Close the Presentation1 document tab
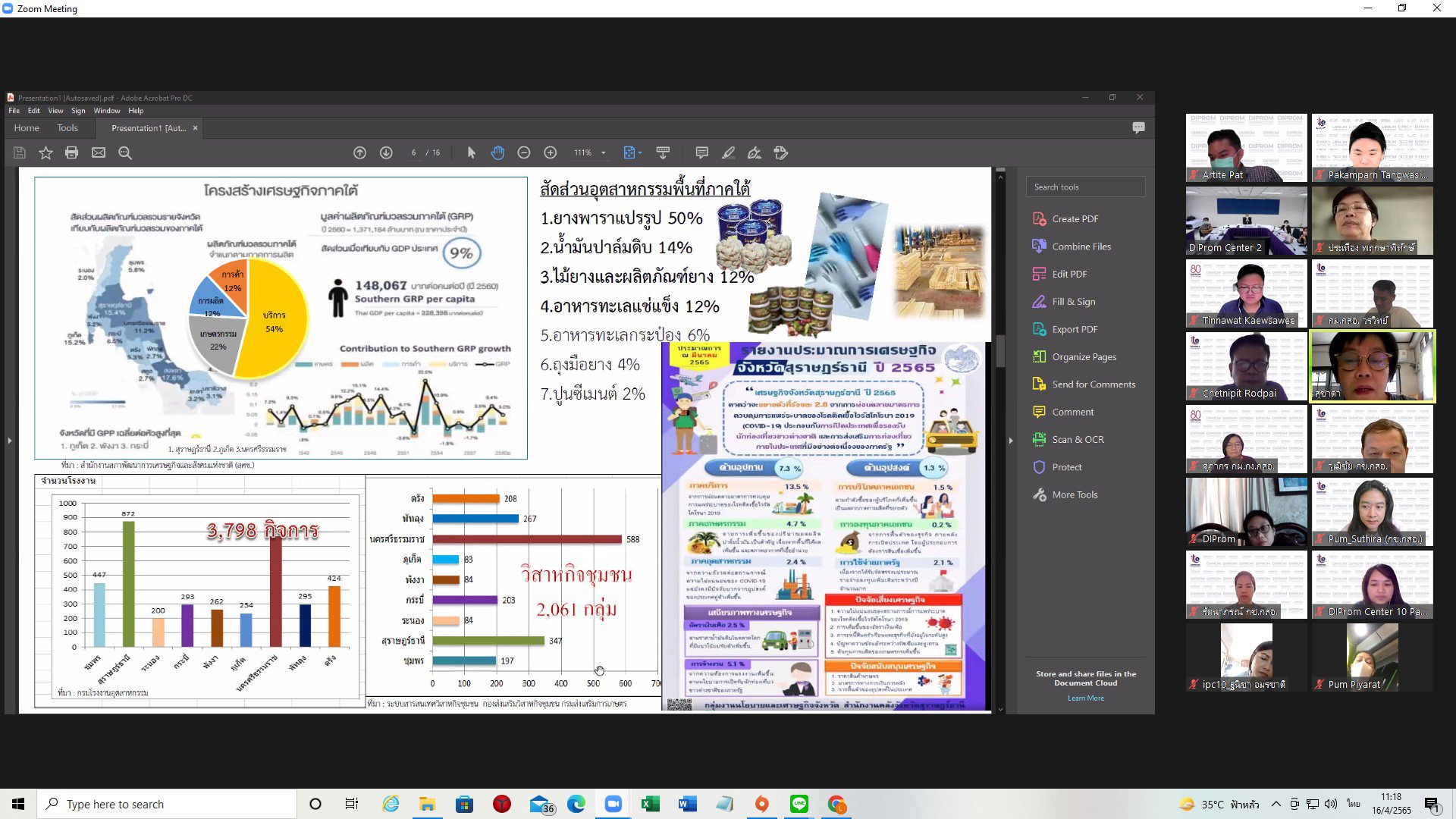 pyautogui.click(x=195, y=128)
